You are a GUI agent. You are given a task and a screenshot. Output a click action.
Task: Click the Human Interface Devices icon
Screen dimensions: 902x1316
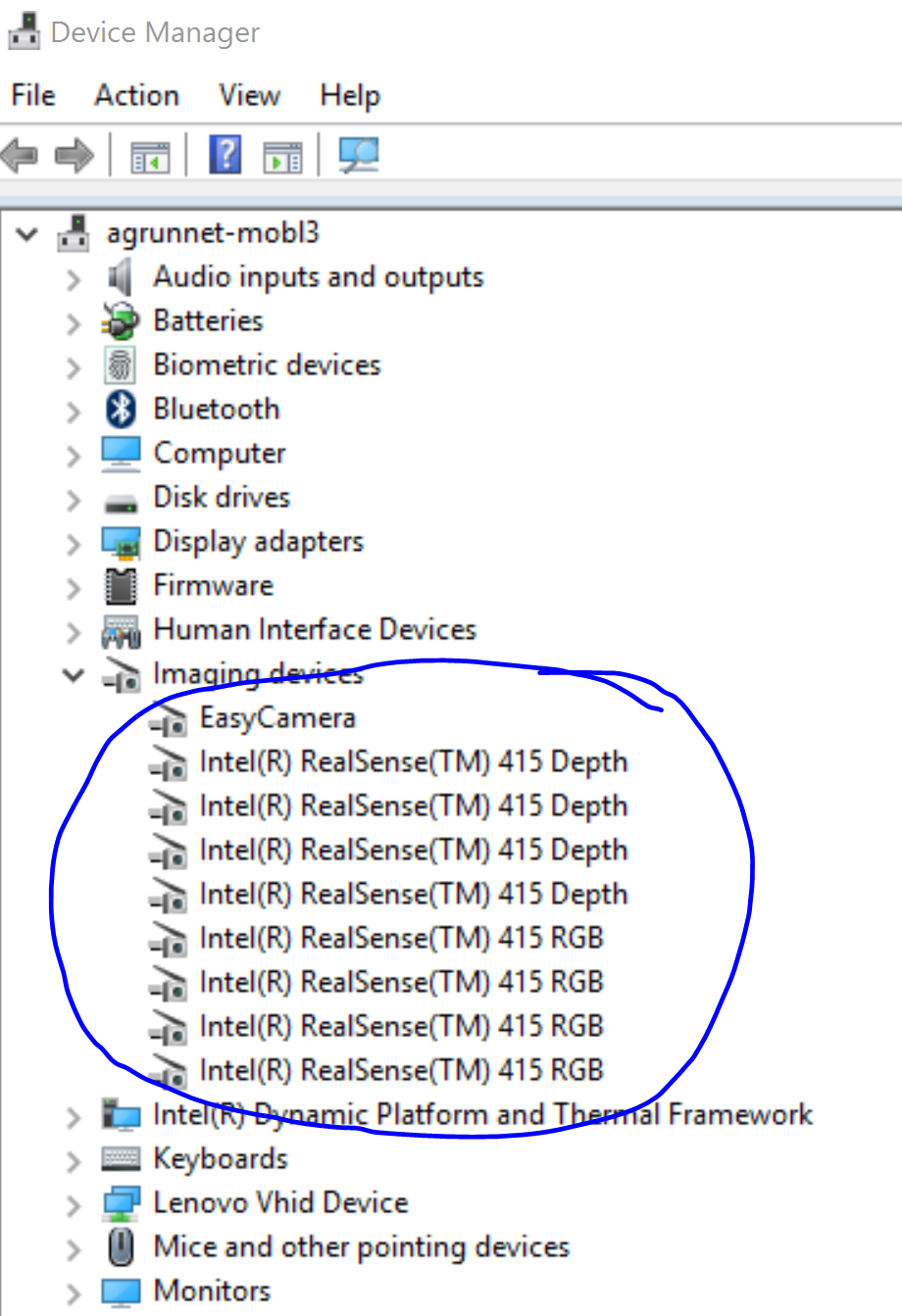coord(121,632)
